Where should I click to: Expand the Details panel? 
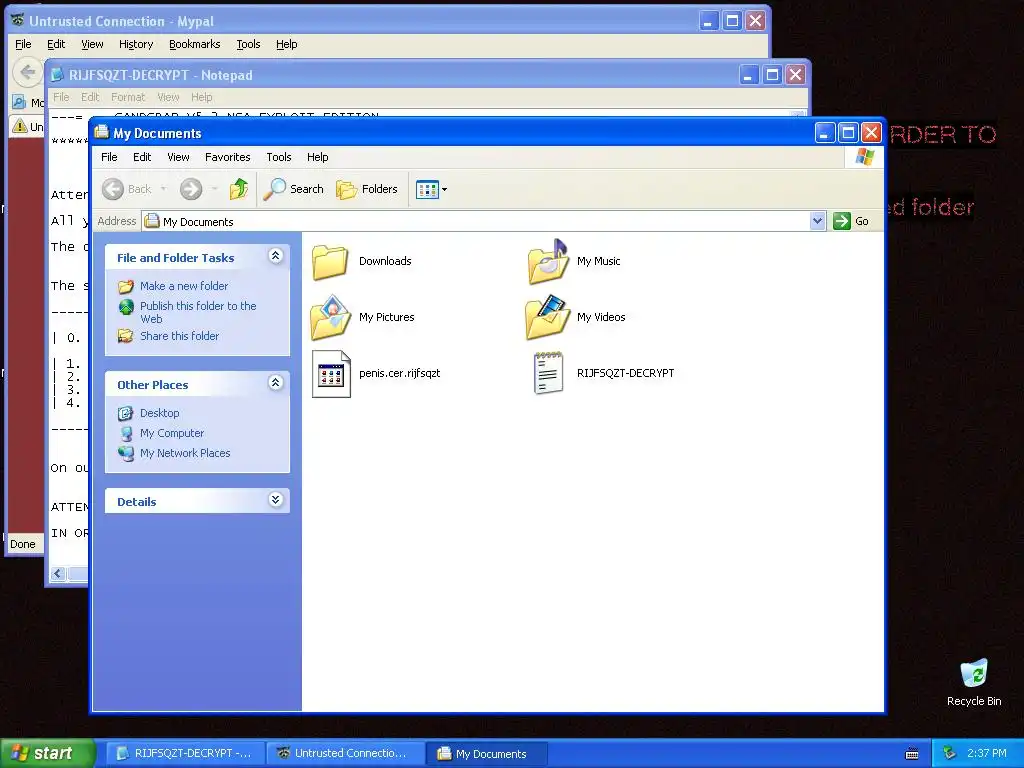click(x=276, y=500)
